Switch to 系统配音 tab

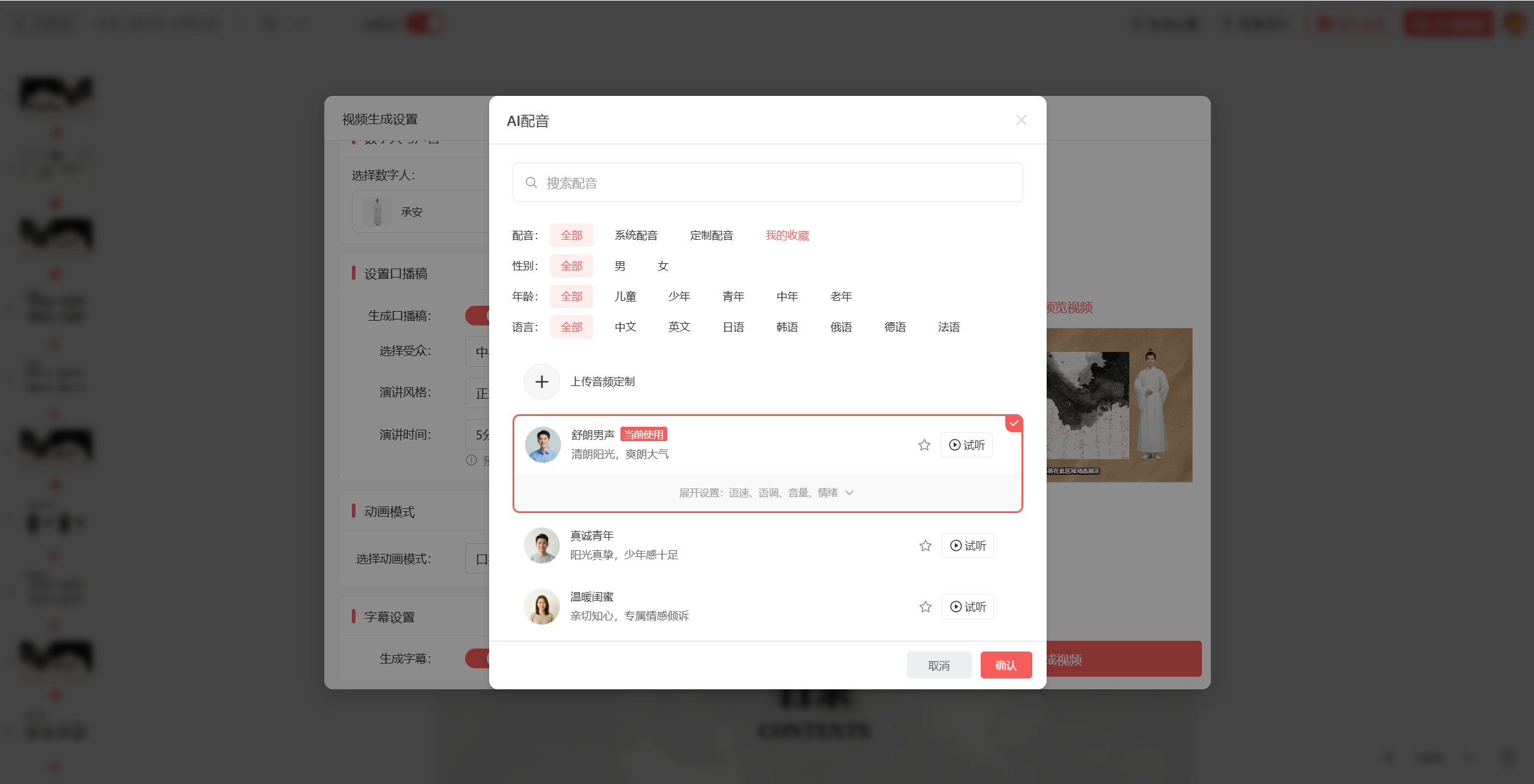coord(635,235)
